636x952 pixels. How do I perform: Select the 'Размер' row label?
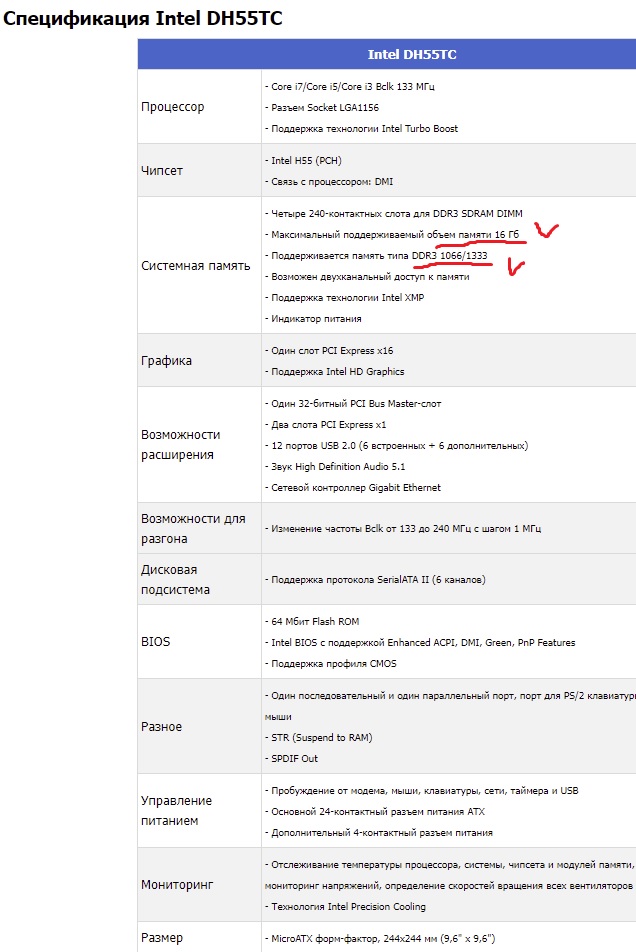coord(161,937)
